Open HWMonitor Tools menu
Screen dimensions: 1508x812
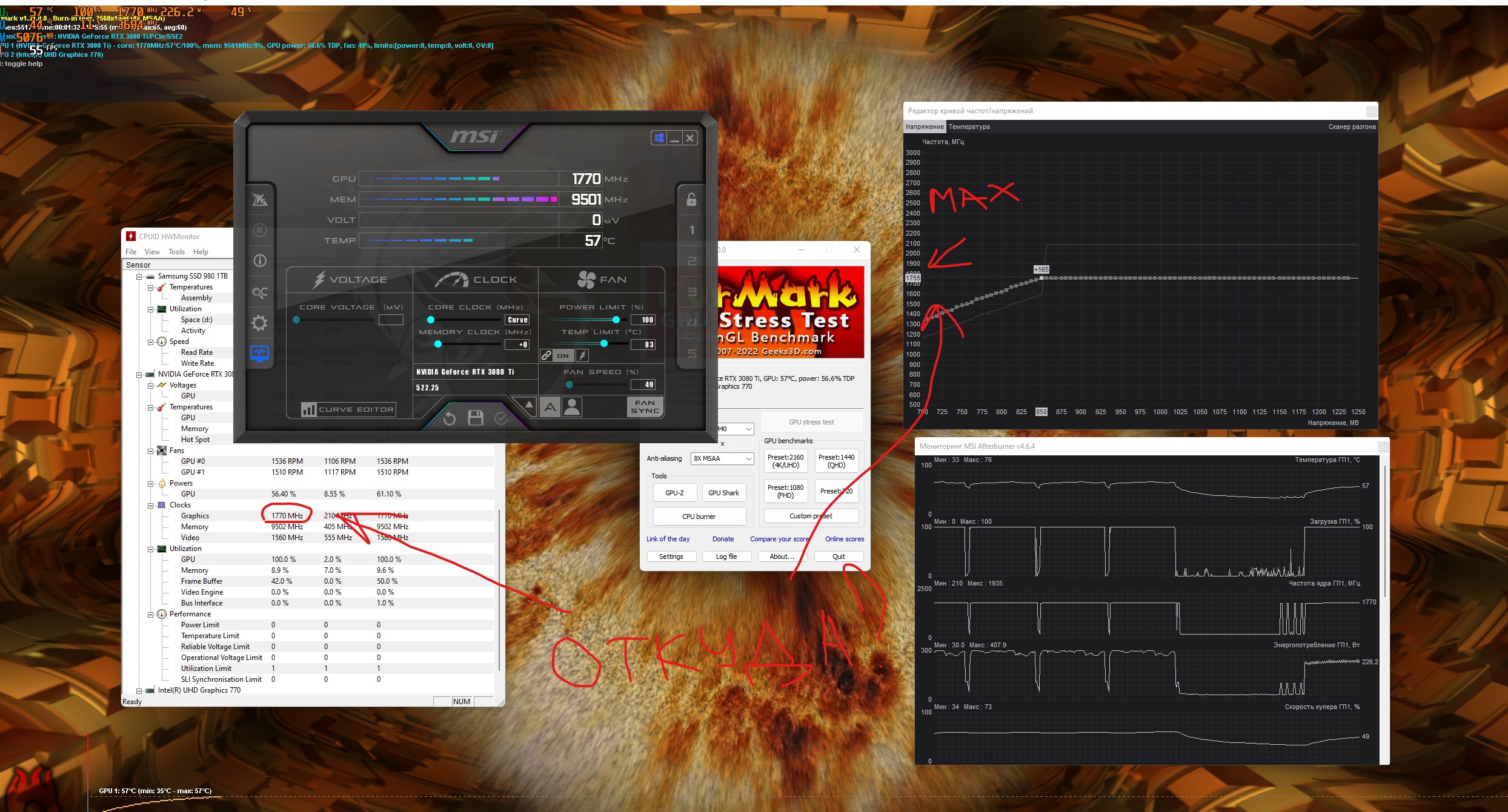pos(176,252)
